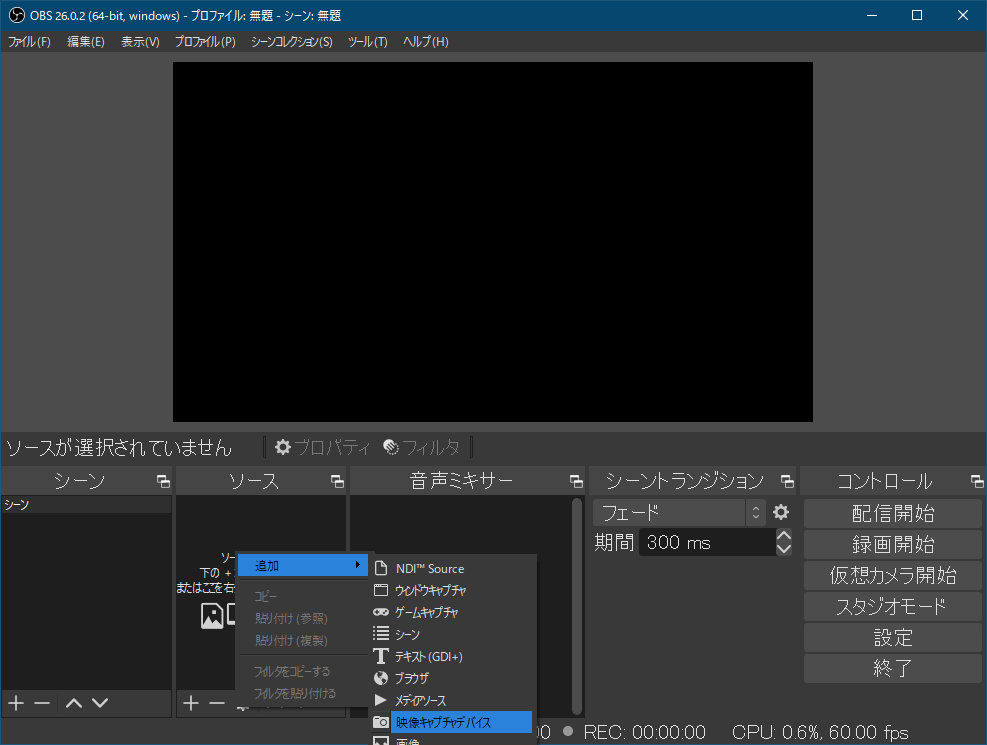This screenshot has height=745, width=987.
Task: Pop out the 音声ミキサー panel
Action: click(577, 480)
